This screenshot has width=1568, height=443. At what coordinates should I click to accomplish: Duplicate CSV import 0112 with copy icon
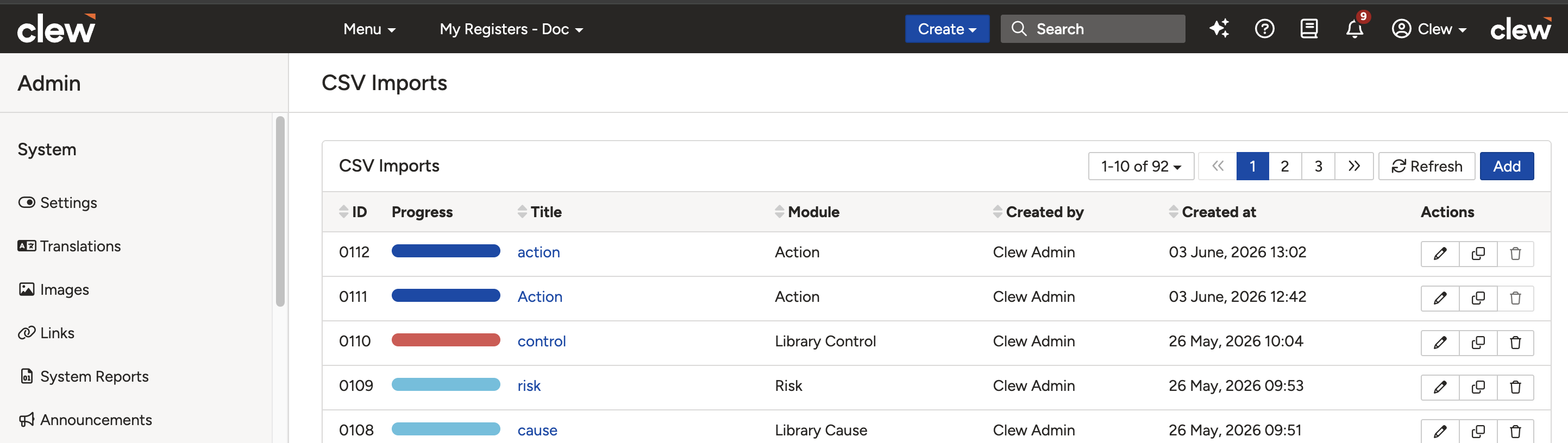(1478, 254)
